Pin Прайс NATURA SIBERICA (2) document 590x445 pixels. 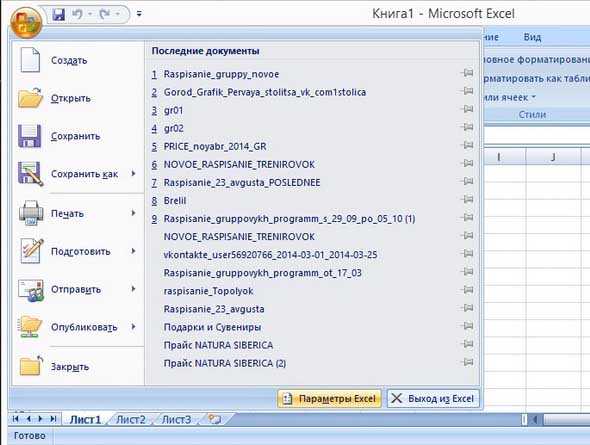(467, 362)
